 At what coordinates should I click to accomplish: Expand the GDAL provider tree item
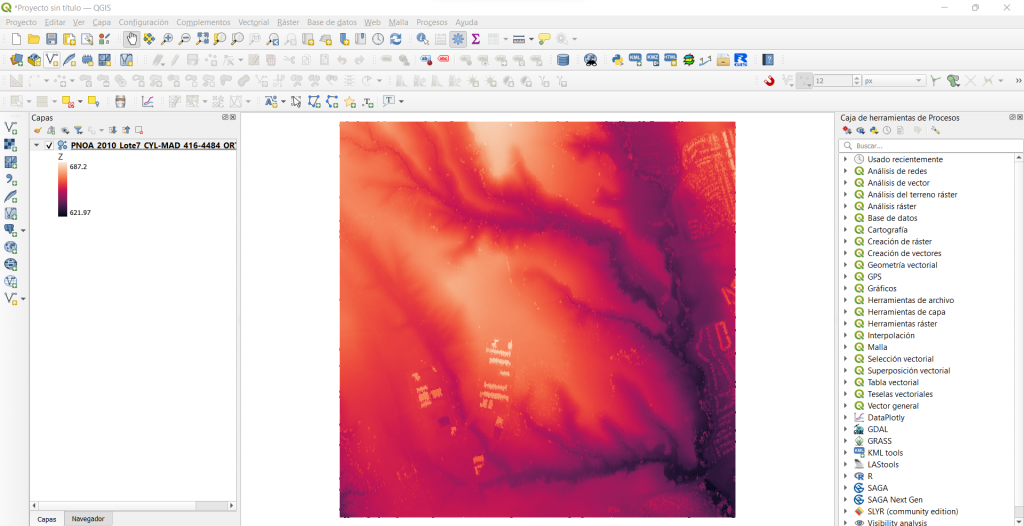pos(845,429)
